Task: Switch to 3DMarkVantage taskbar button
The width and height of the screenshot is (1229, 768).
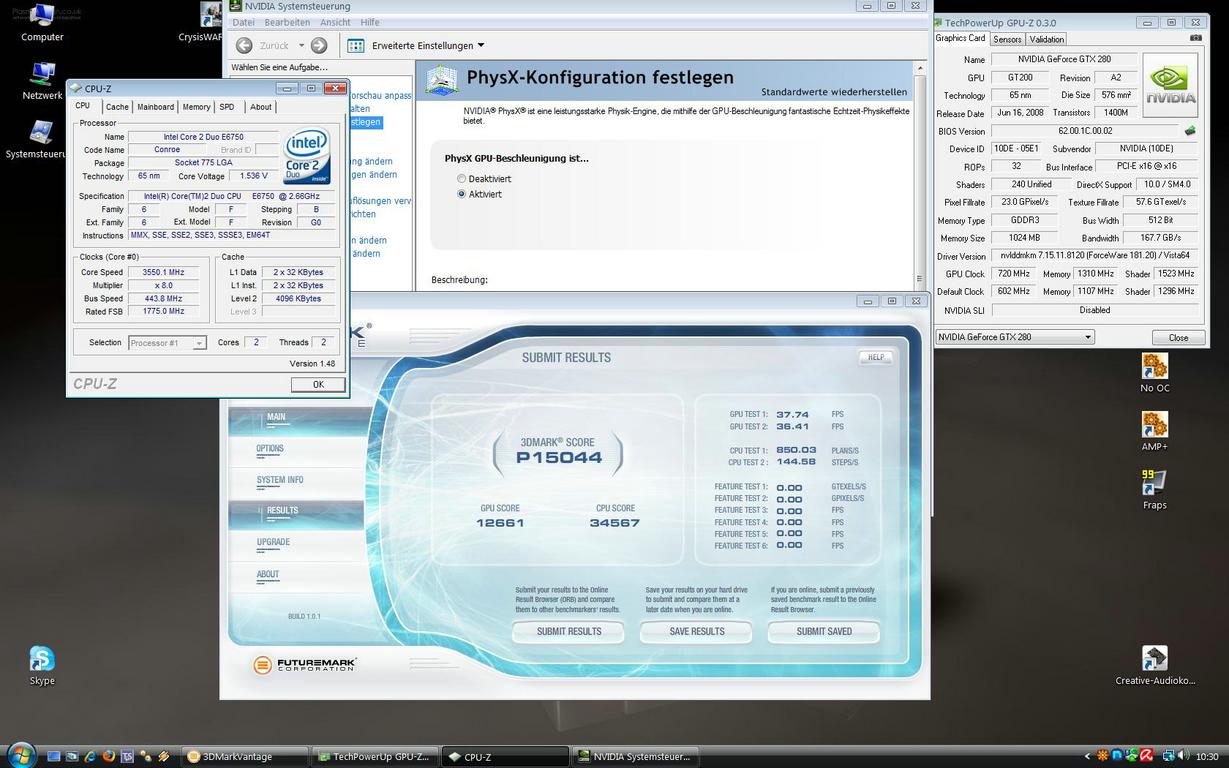Action: [x=245, y=756]
